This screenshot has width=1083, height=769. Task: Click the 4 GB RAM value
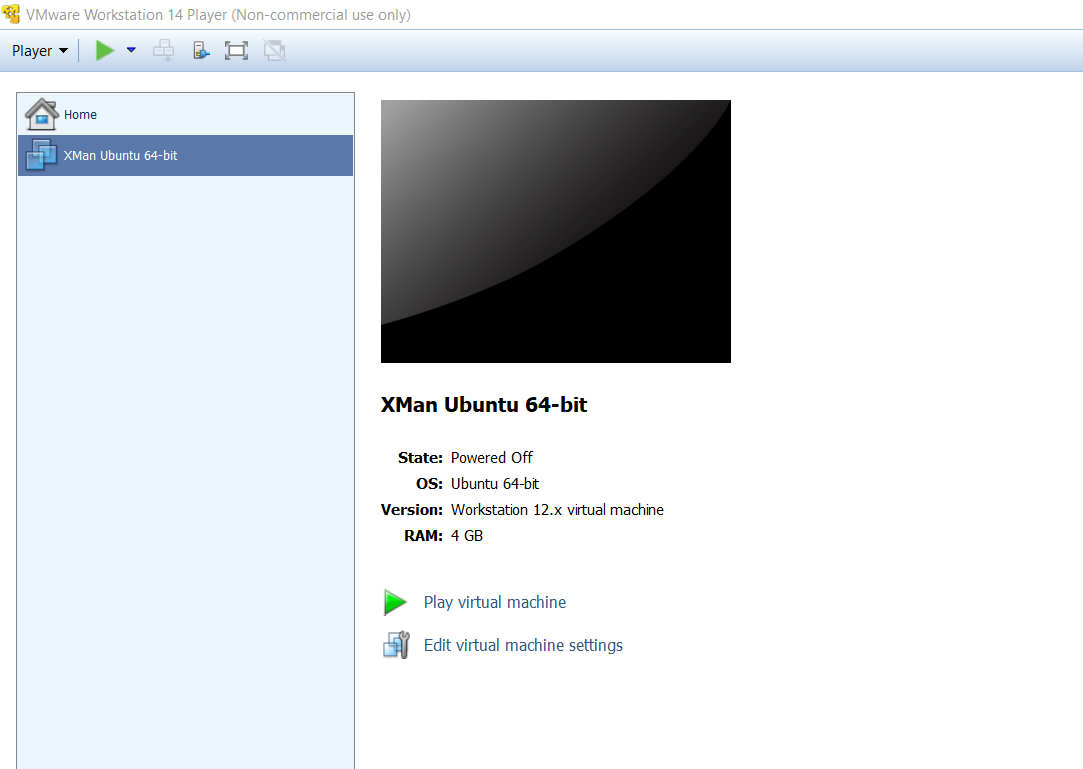click(467, 536)
